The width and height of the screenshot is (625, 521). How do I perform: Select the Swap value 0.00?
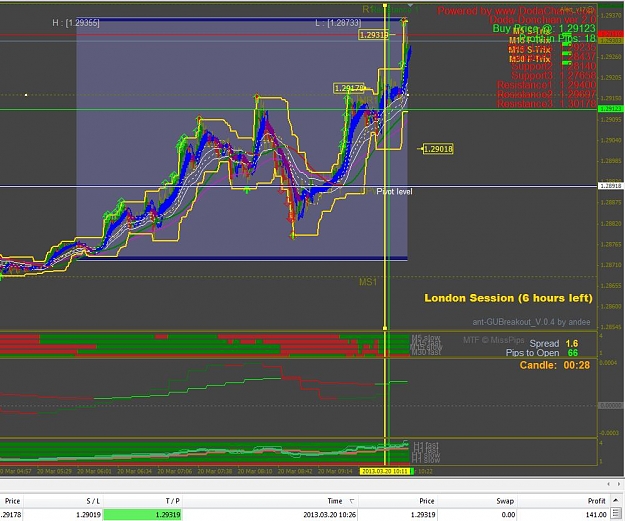click(508, 515)
